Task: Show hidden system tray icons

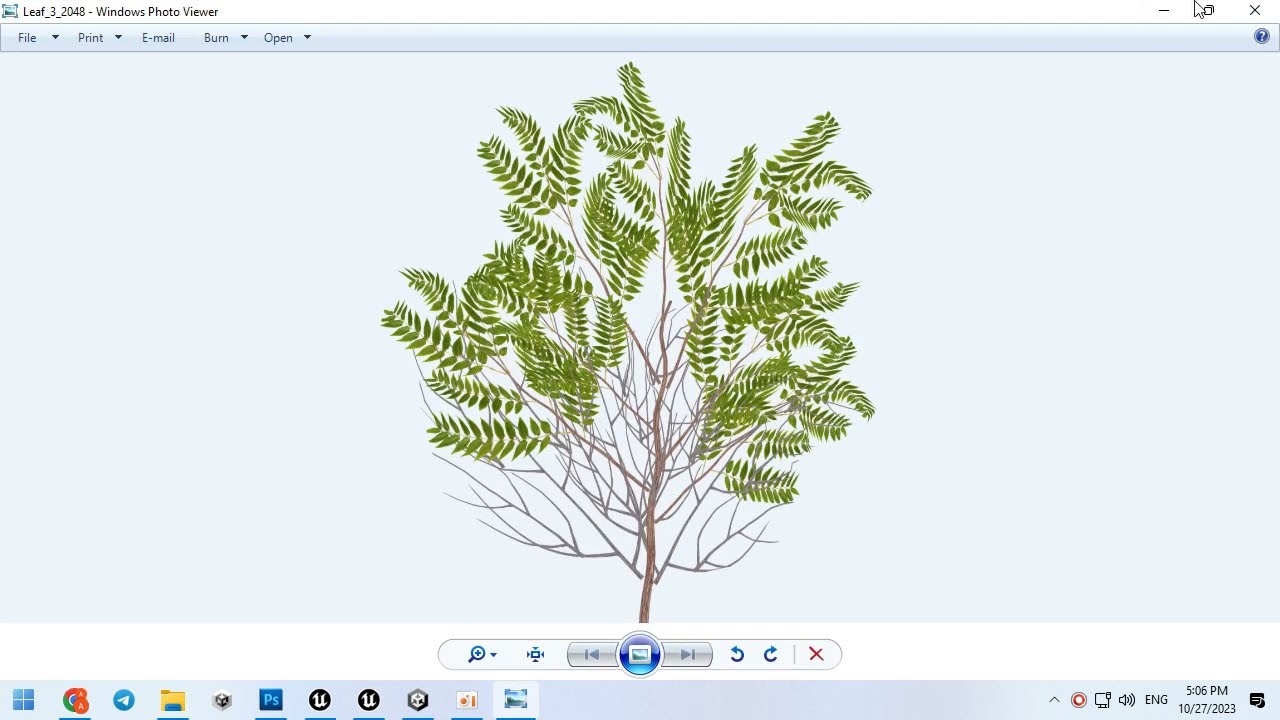Action: point(1054,700)
